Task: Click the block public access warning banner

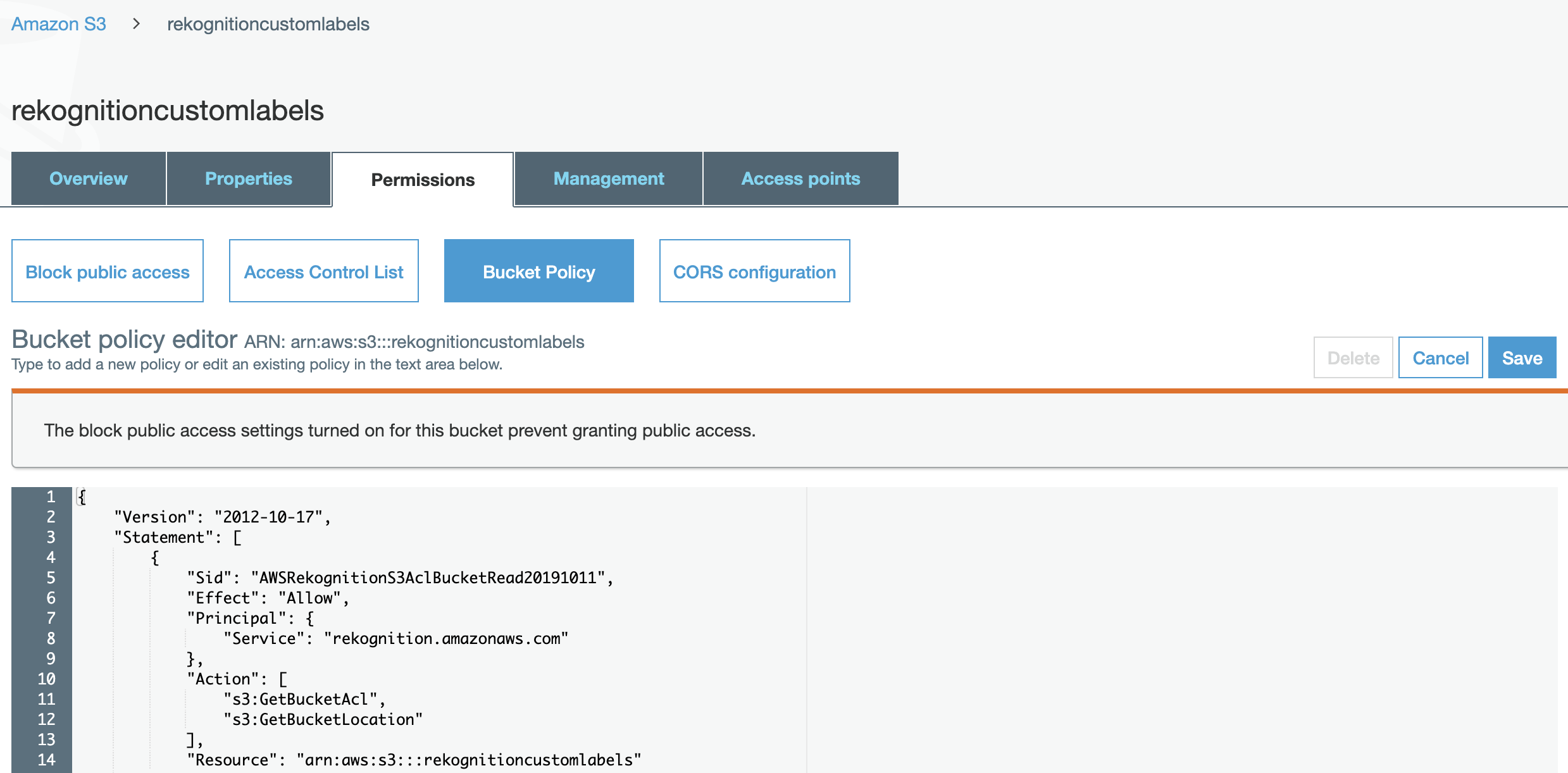Action: tap(400, 431)
